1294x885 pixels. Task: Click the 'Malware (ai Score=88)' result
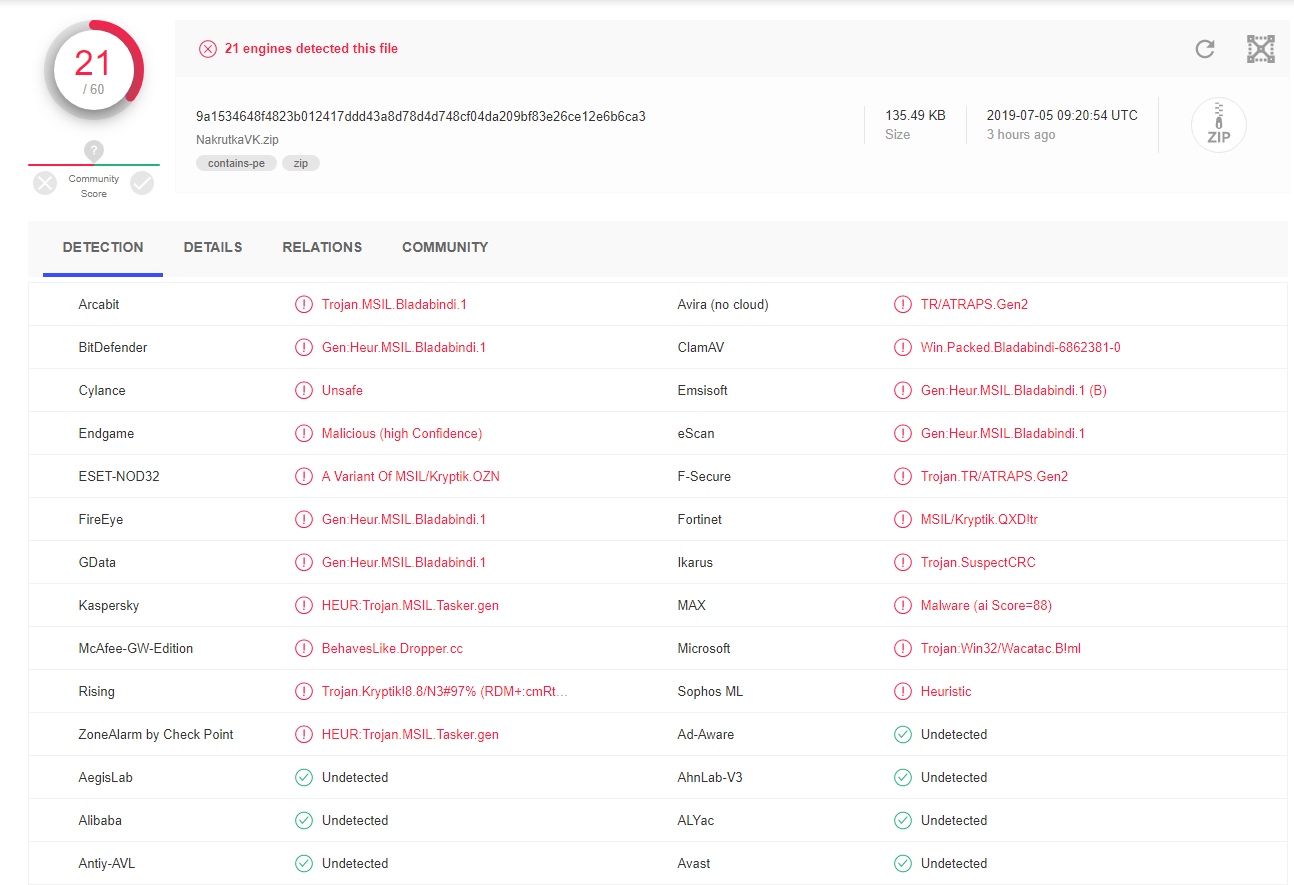[x=986, y=605]
